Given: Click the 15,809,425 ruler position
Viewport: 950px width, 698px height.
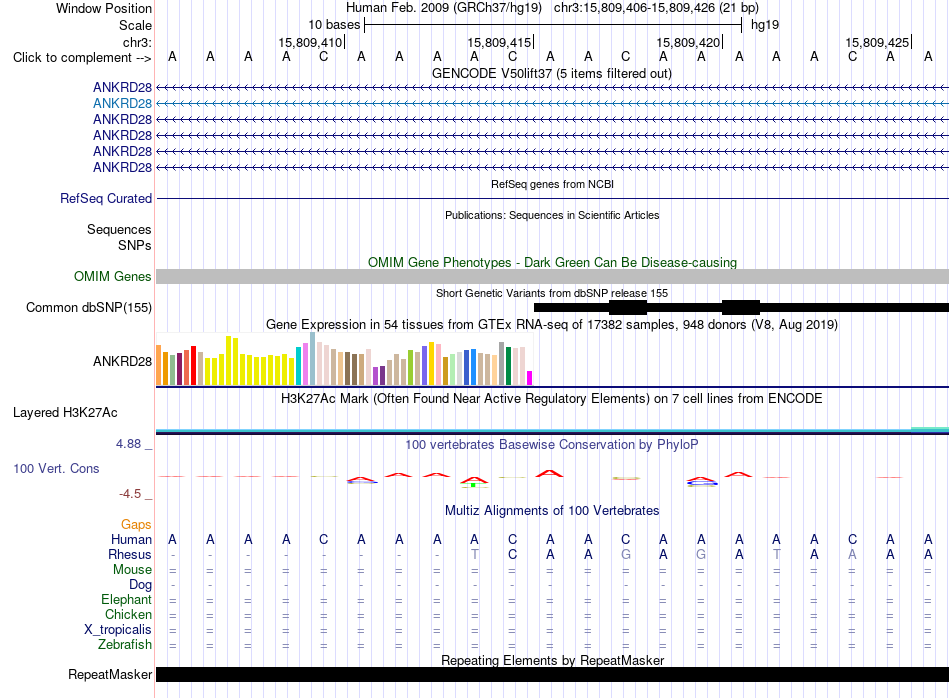Looking at the screenshot, I should point(877,42).
